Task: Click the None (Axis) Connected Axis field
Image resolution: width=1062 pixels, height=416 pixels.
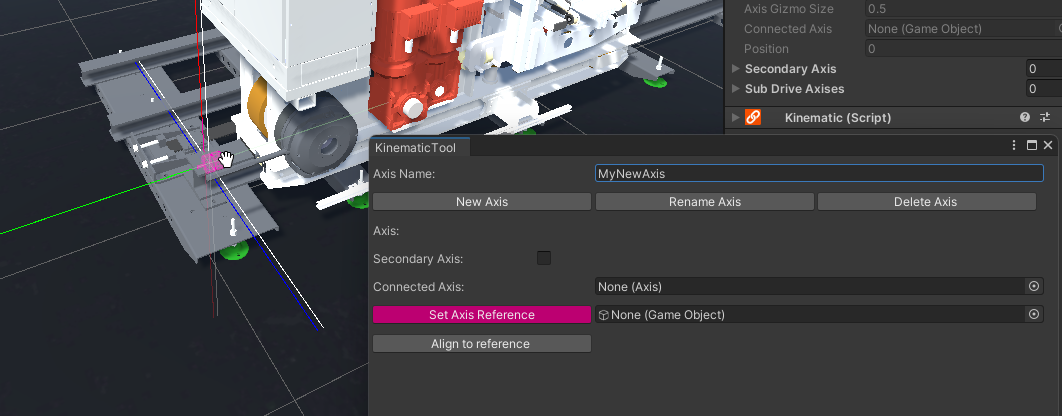Action: coord(808,287)
